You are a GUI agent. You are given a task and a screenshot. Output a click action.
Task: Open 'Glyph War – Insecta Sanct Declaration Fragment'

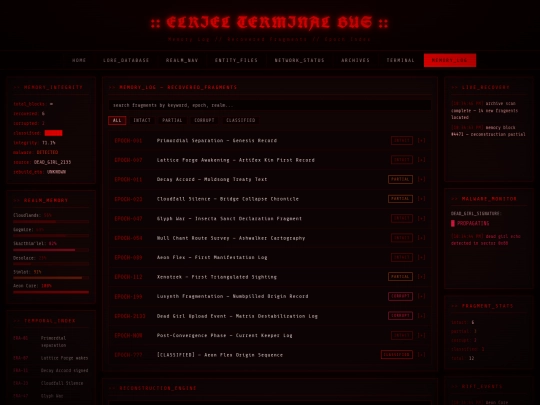(x=229, y=218)
